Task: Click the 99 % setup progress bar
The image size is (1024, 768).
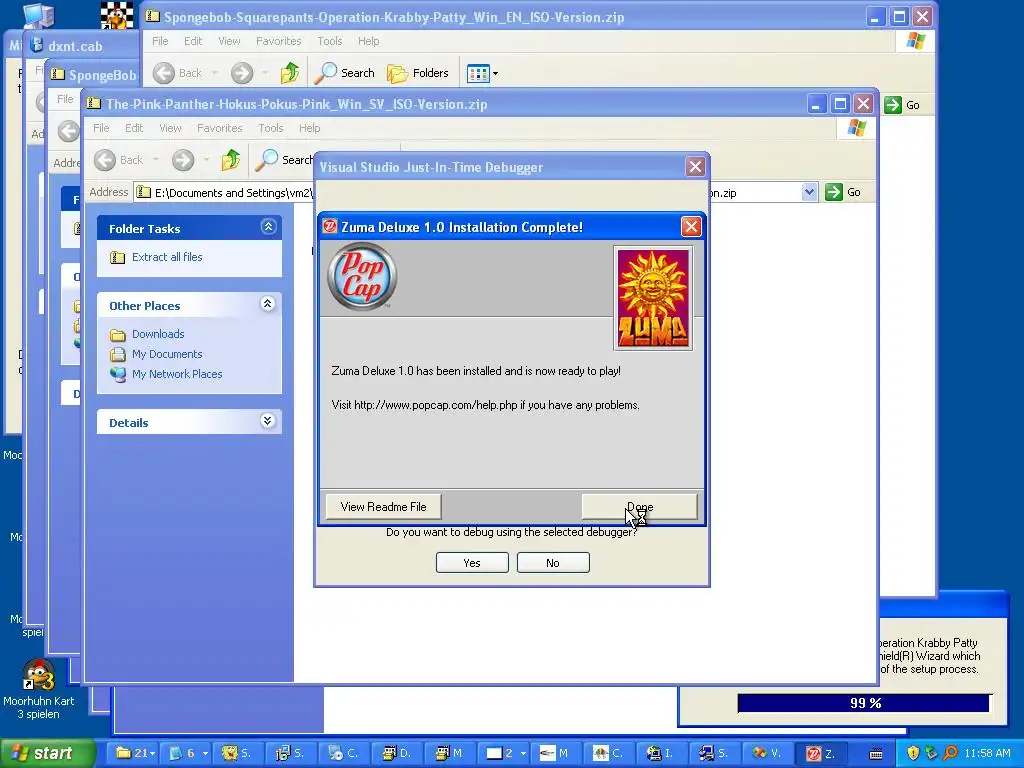Action: (x=863, y=703)
